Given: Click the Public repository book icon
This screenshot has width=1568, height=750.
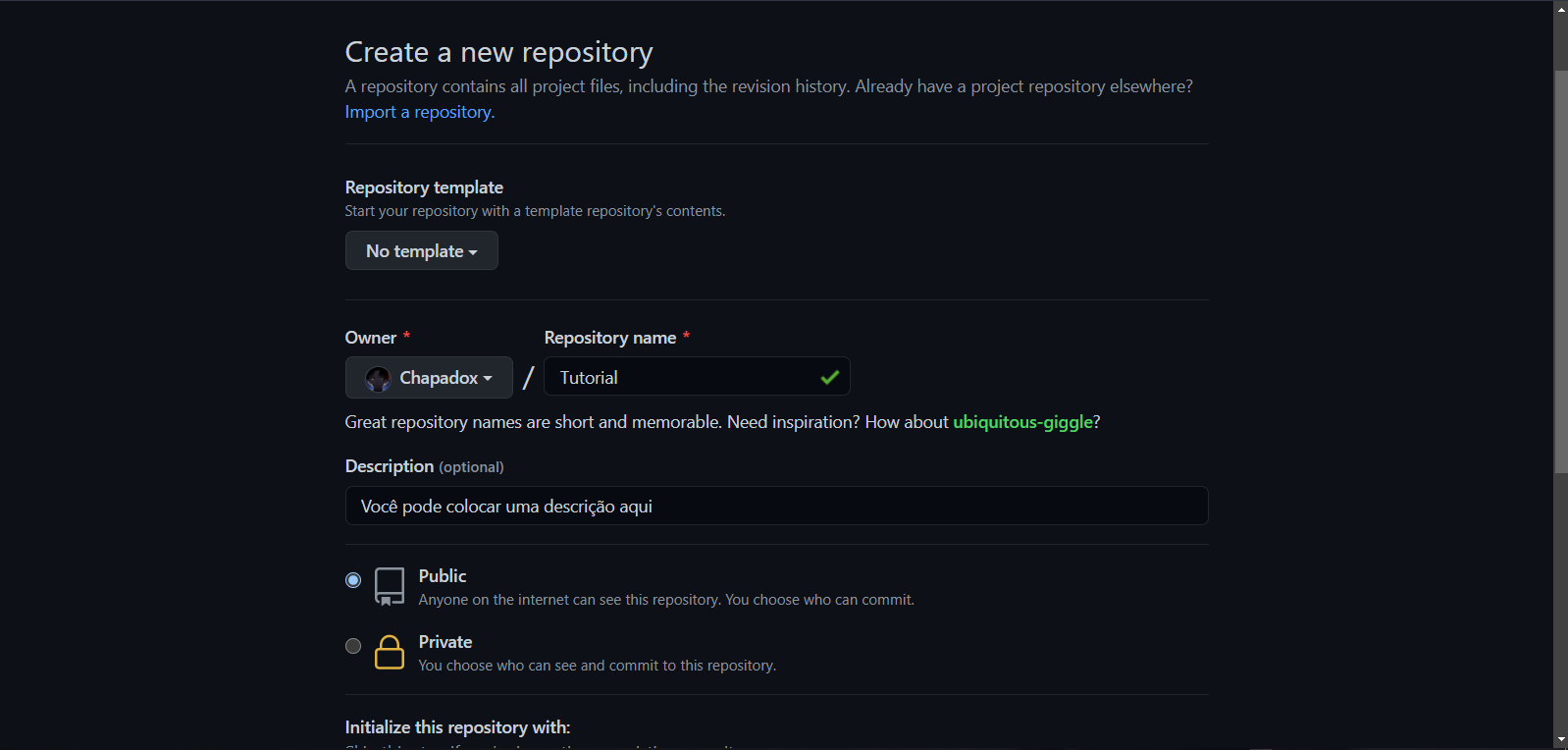Looking at the screenshot, I should [x=390, y=586].
